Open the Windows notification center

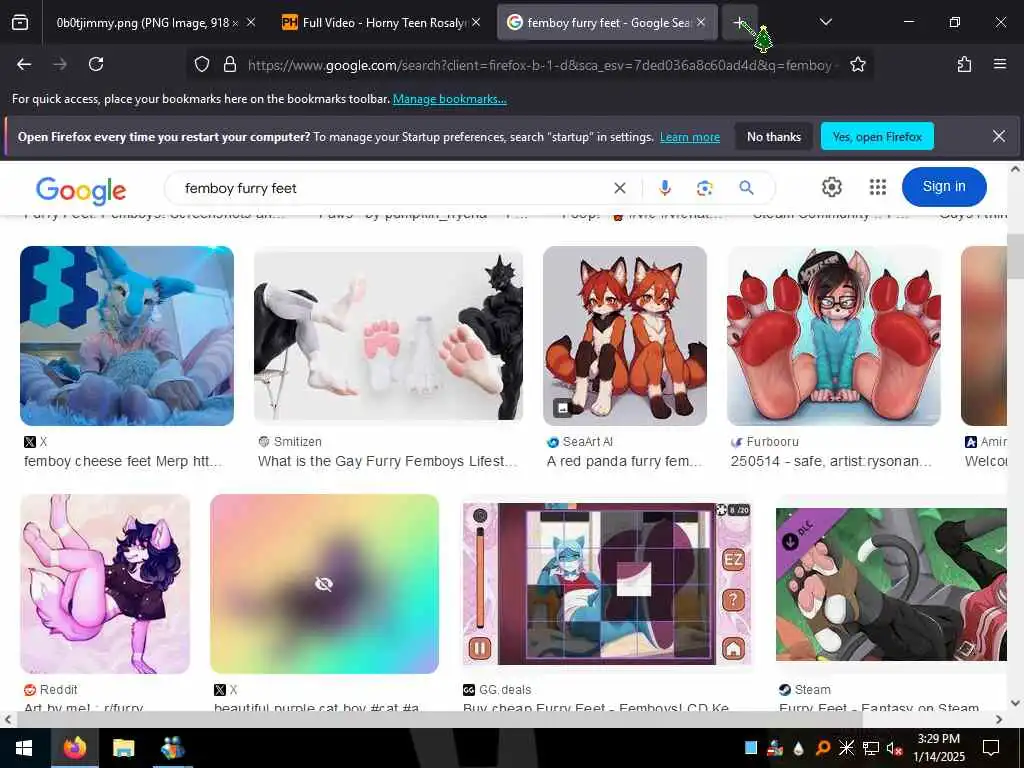pyautogui.click(x=991, y=748)
